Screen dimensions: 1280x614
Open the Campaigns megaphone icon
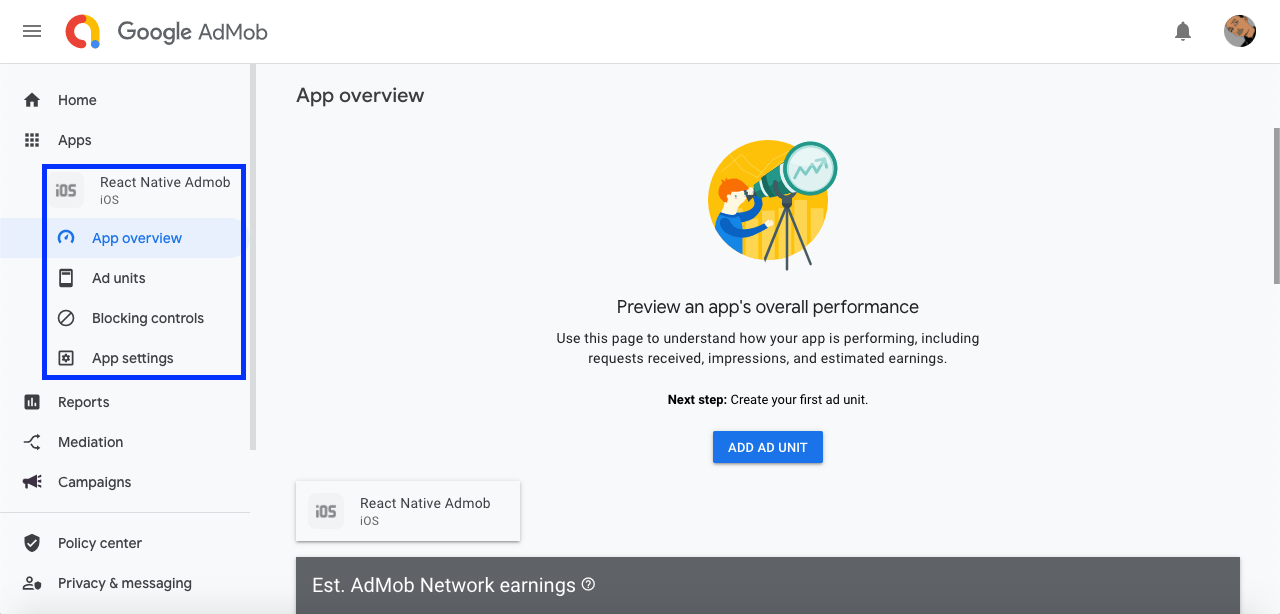31,482
